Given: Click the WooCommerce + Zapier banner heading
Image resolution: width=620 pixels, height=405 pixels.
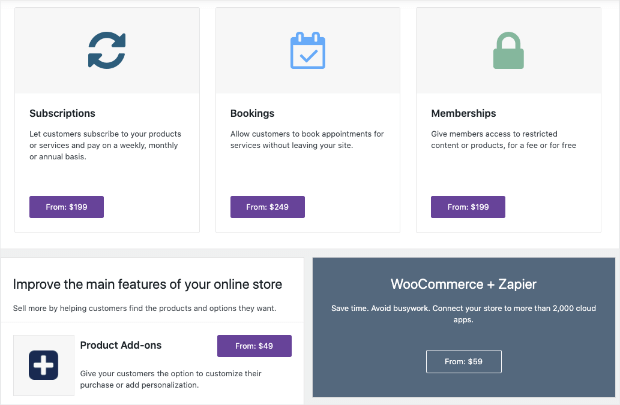Looking at the screenshot, I should (x=463, y=284).
